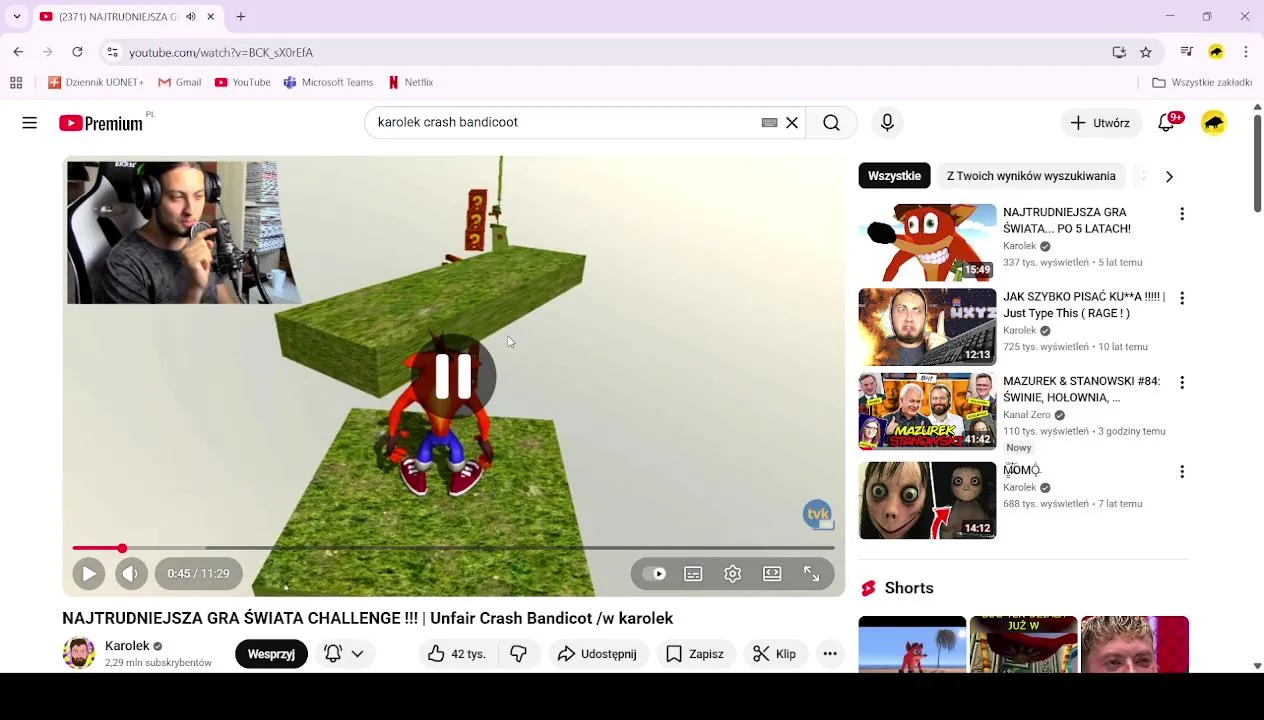The width and height of the screenshot is (1264, 720).
Task: Open Microsoft Teams bookmark
Action: coord(329,82)
